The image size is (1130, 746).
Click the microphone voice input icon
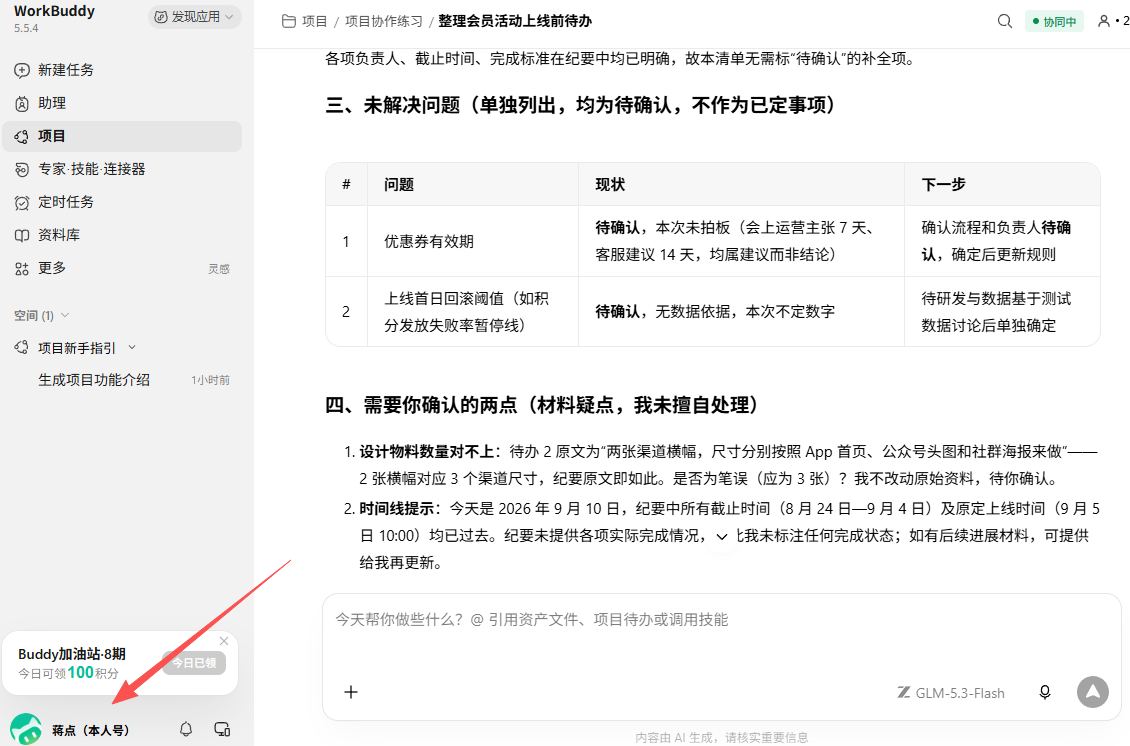(1045, 692)
